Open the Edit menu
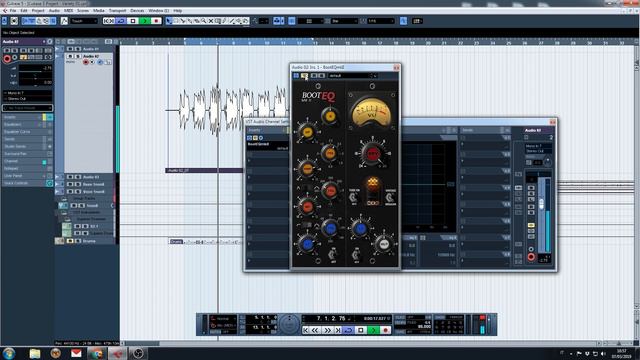 click(x=24, y=11)
